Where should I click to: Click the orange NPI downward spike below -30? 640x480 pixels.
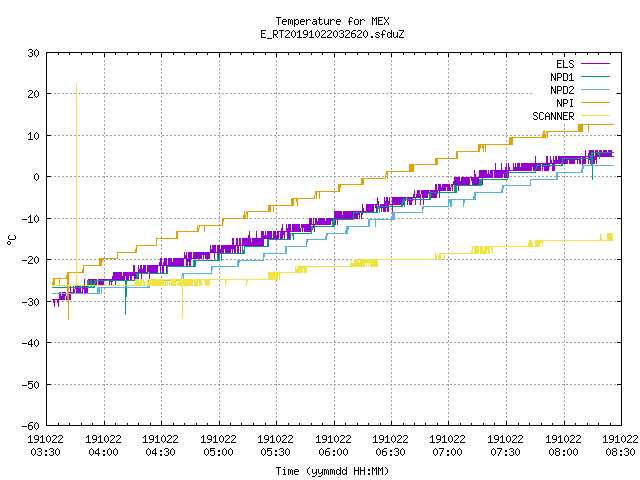[x=68, y=298]
